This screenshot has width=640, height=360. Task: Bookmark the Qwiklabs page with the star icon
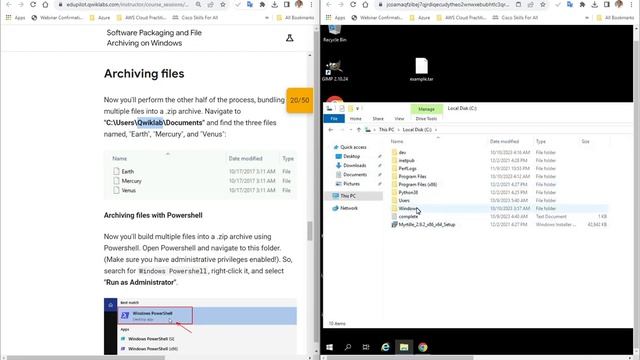223,4
